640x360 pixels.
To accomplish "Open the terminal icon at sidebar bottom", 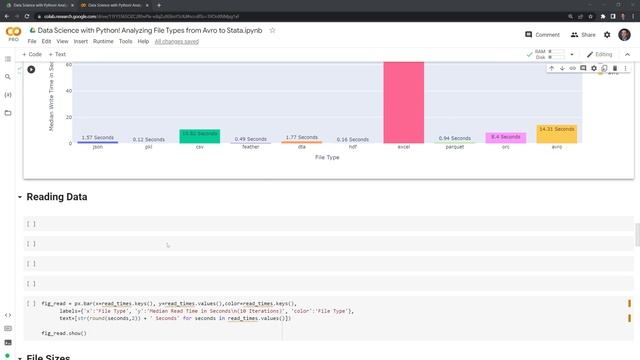I will tap(8, 342).
